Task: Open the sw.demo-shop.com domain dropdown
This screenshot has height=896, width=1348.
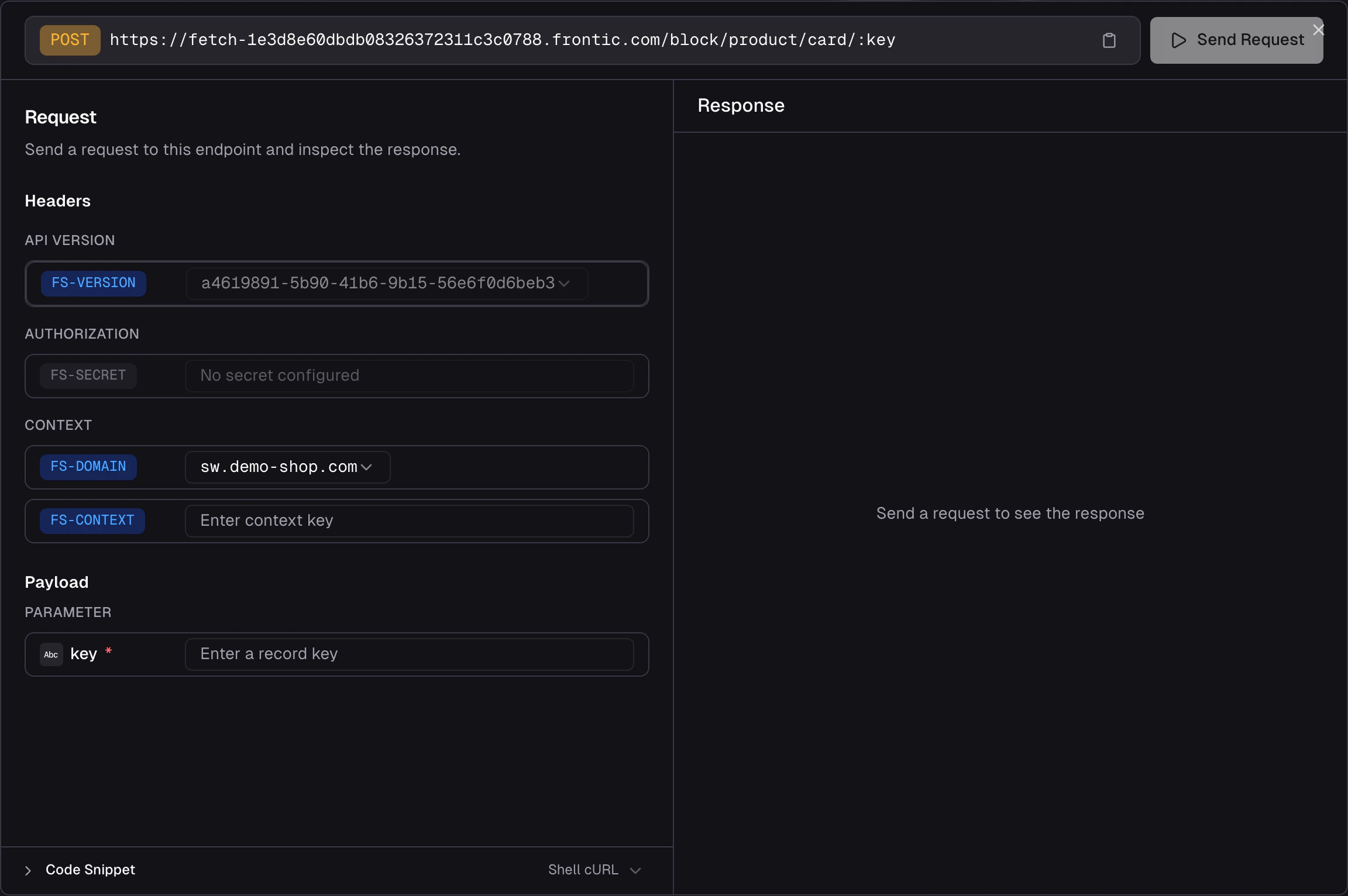Action: click(287, 467)
